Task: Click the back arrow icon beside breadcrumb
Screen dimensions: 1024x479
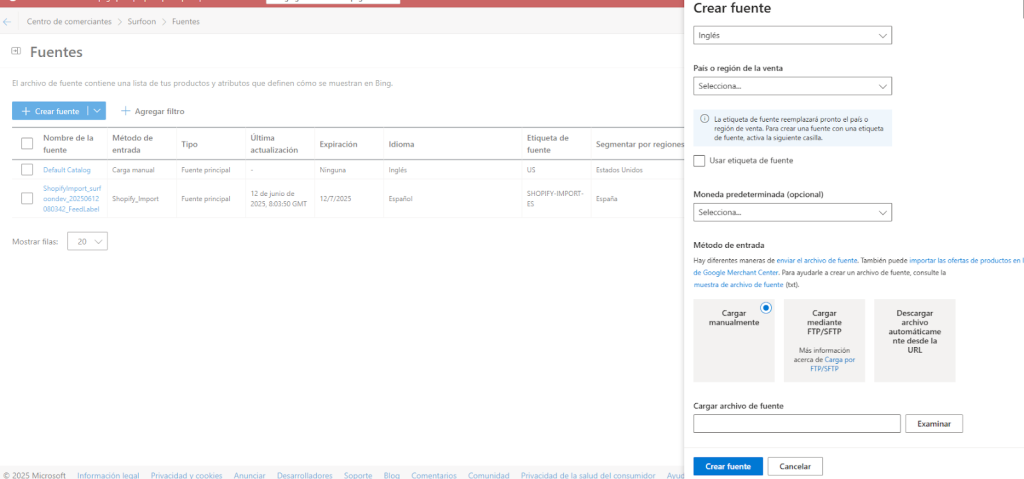Action: click(9, 20)
